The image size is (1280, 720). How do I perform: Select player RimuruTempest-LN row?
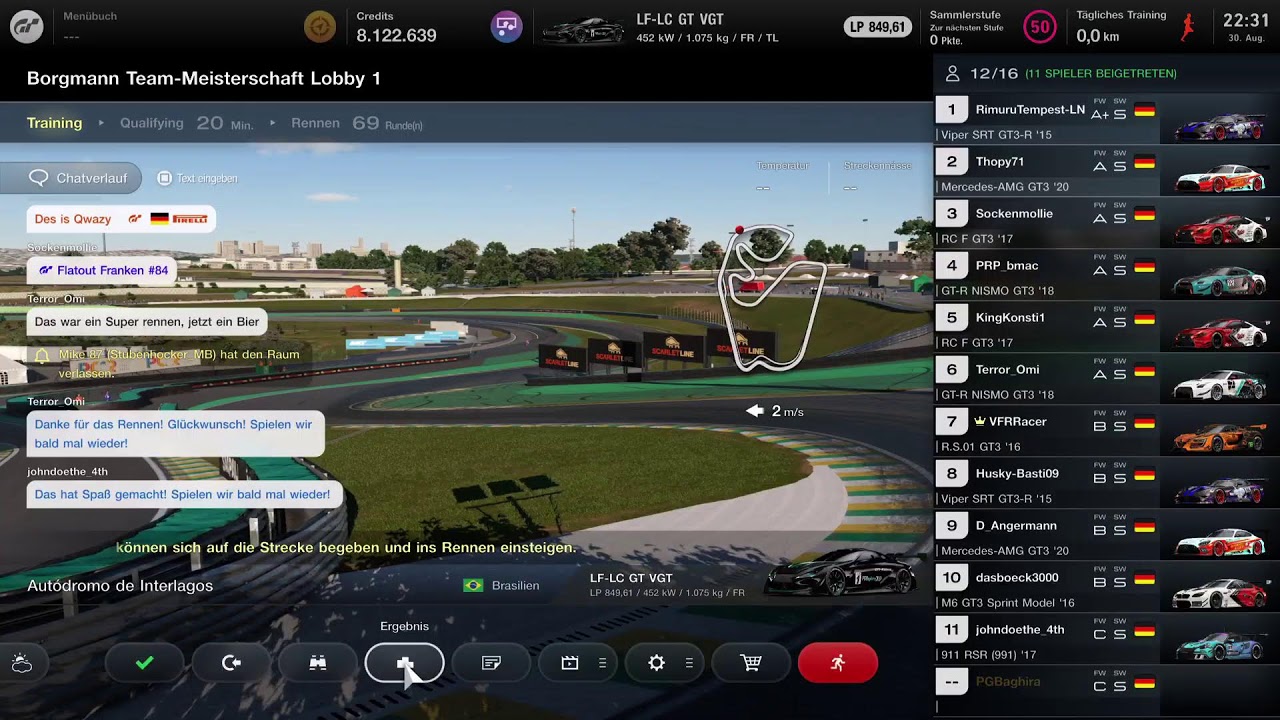[x=1107, y=119]
